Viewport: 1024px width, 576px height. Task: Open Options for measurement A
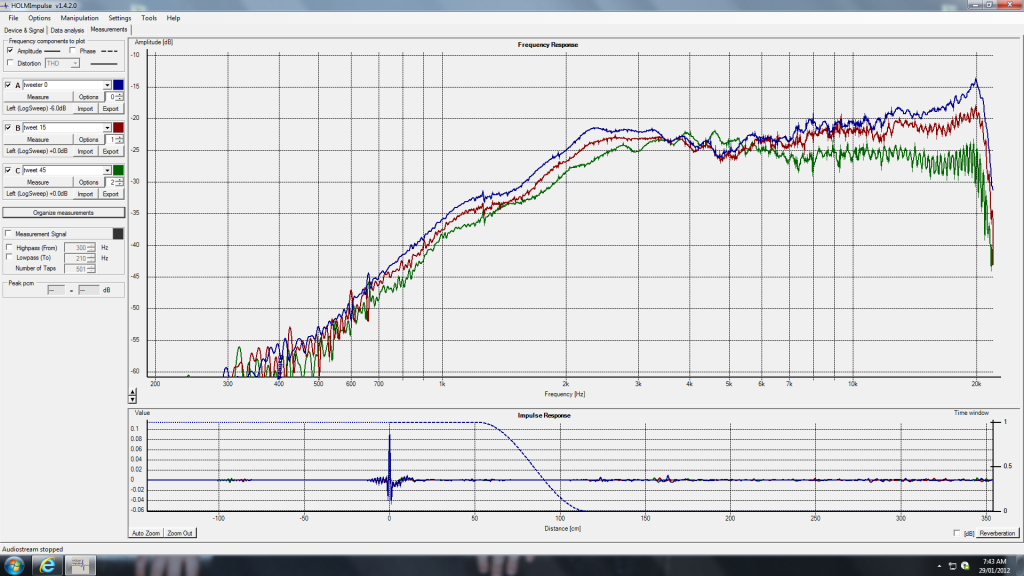89,97
